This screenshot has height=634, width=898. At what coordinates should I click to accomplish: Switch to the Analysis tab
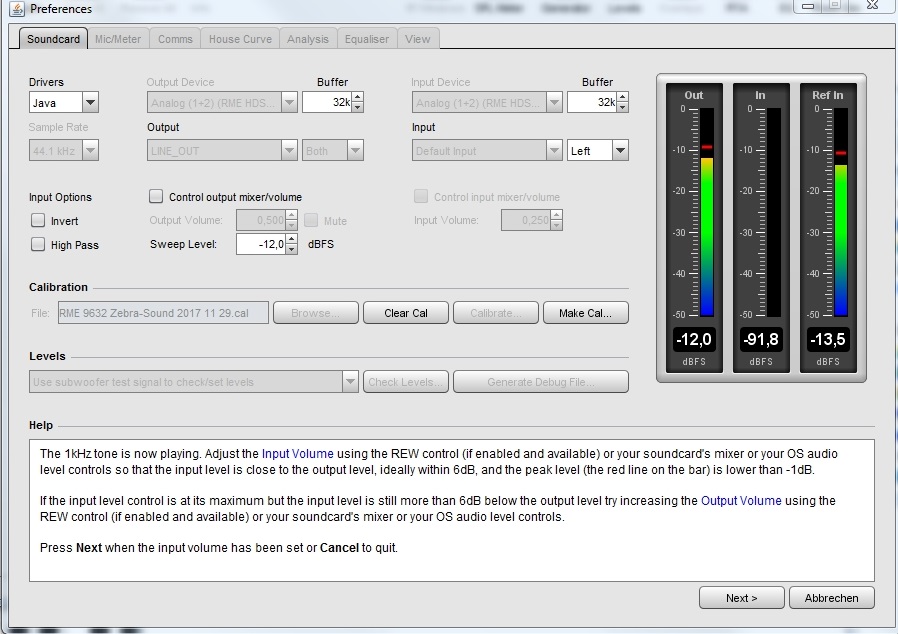307,39
